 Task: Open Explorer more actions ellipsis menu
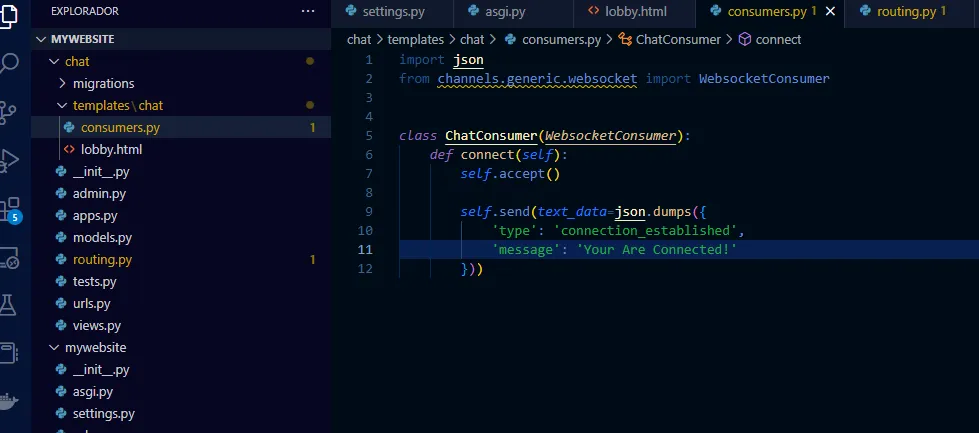click(307, 11)
